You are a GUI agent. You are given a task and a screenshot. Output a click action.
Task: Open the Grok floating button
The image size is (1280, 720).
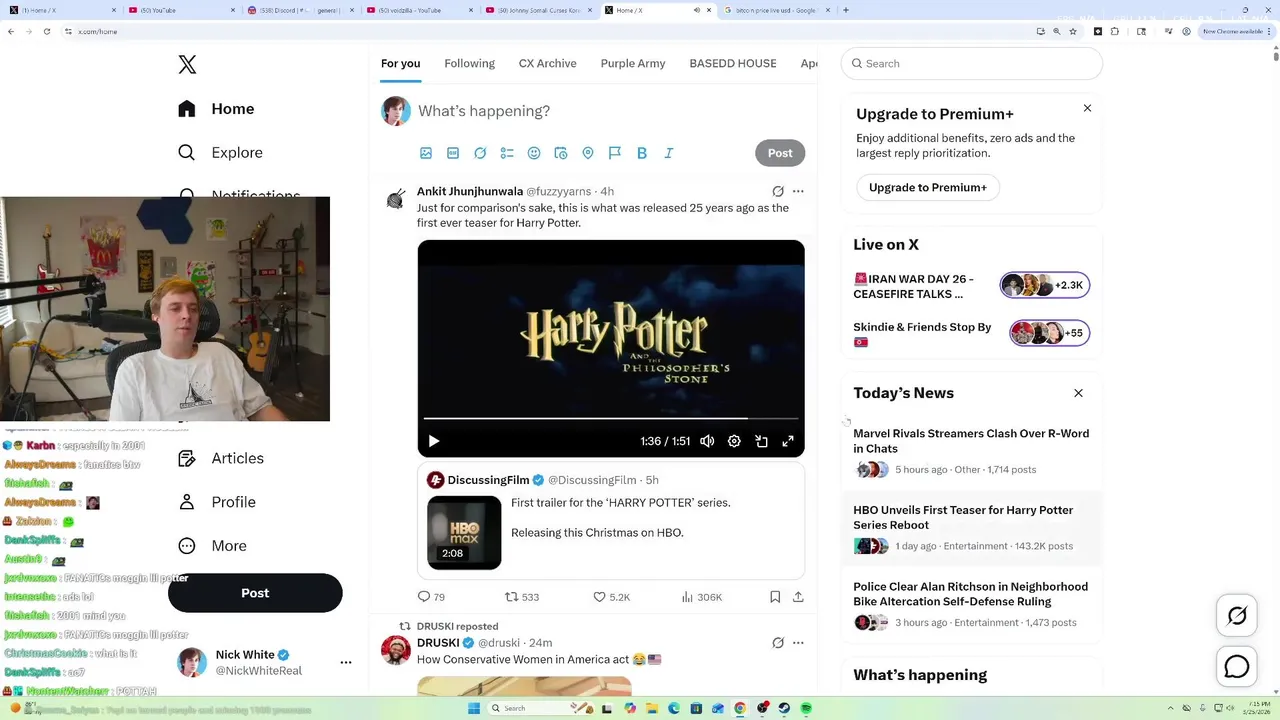tap(1237, 616)
